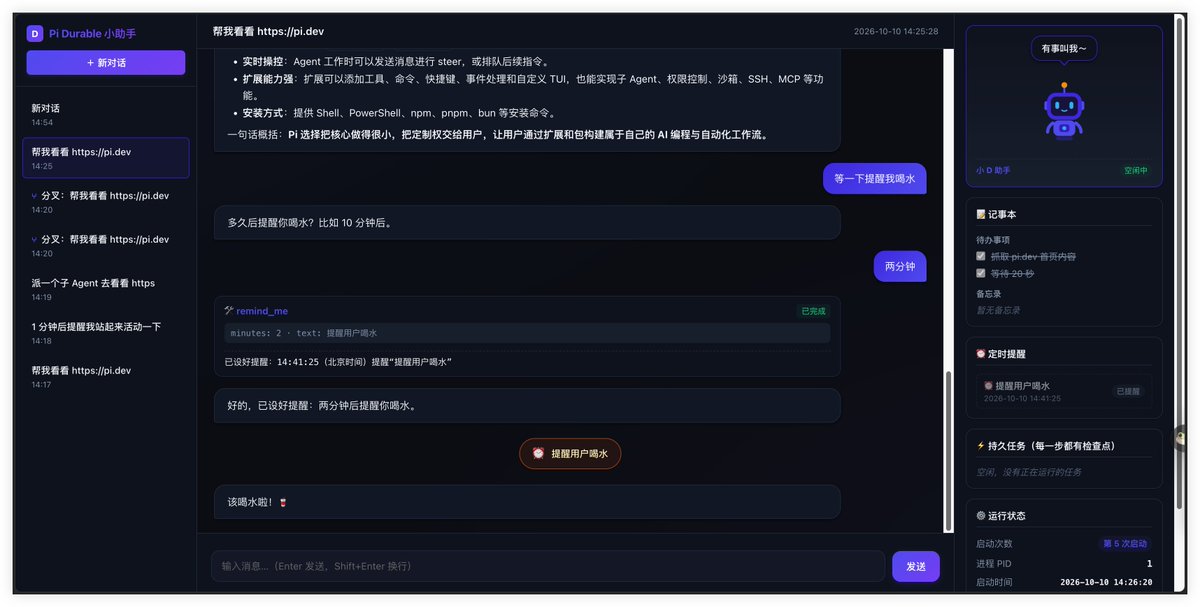The height and width of the screenshot is (607, 1200).
Task: Click the 已提醒 badge
Action: pyautogui.click(x=1128, y=391)
